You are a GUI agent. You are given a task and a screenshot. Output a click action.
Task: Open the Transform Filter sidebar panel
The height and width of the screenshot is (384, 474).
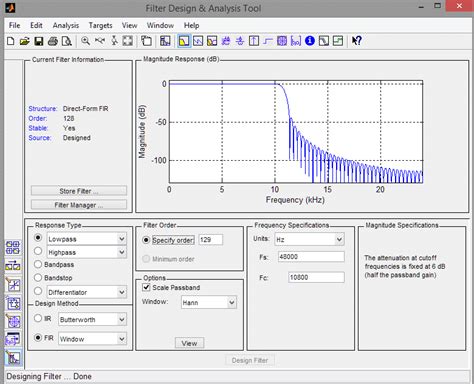pyautogui.click(x=13, y=266)
